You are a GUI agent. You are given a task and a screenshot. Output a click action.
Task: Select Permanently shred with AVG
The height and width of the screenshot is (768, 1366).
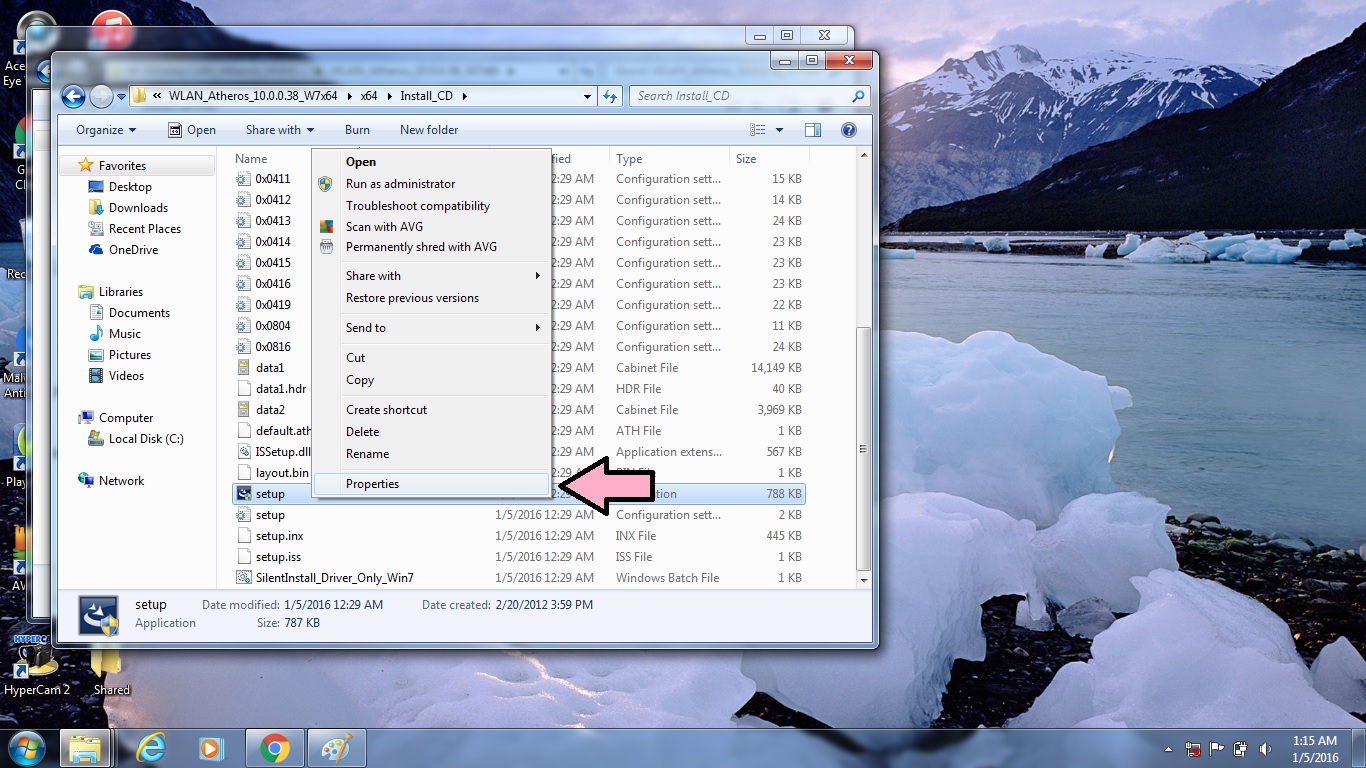coord(431,247)
